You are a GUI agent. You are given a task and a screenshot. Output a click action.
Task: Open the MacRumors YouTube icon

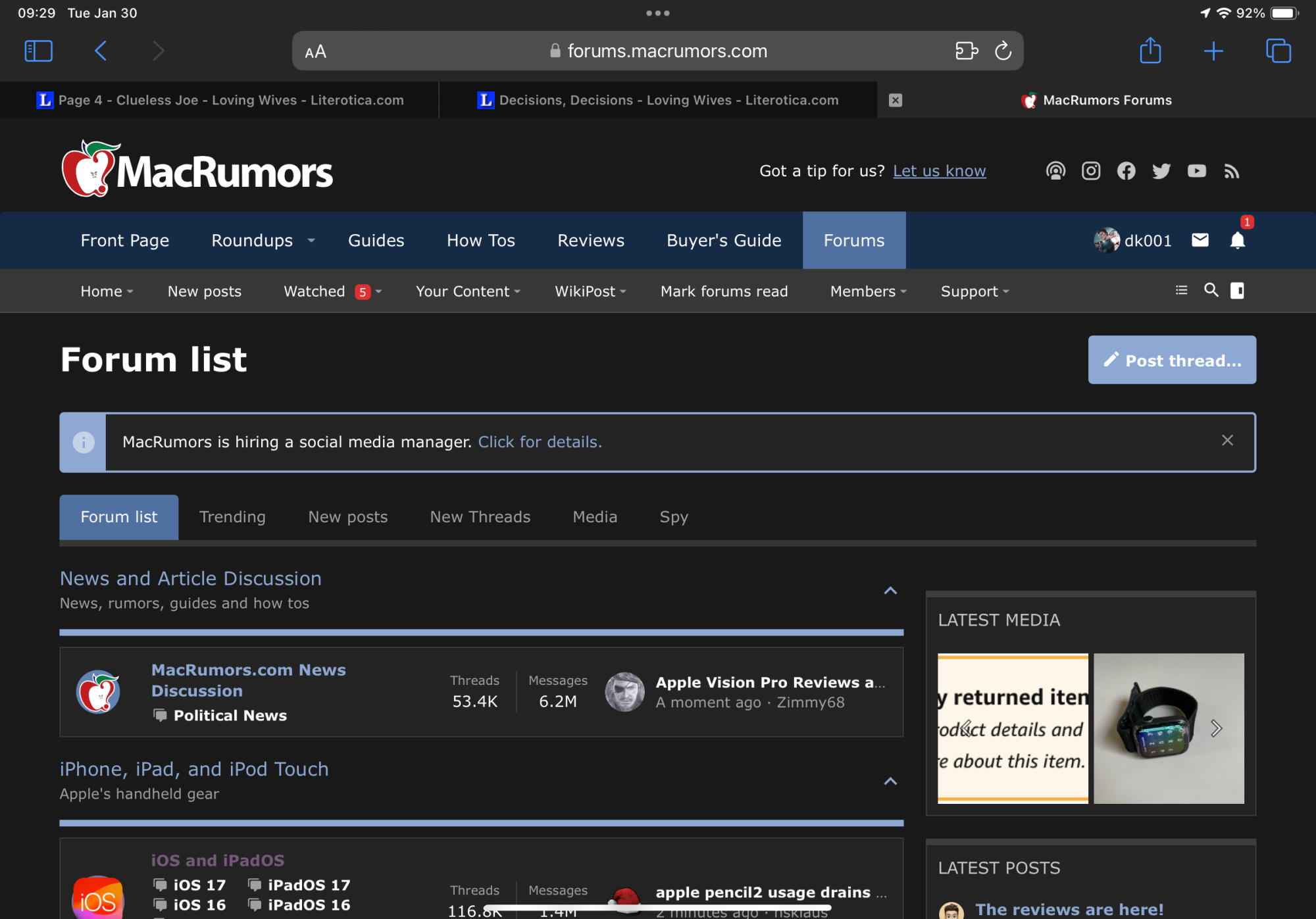(1196, 171)
